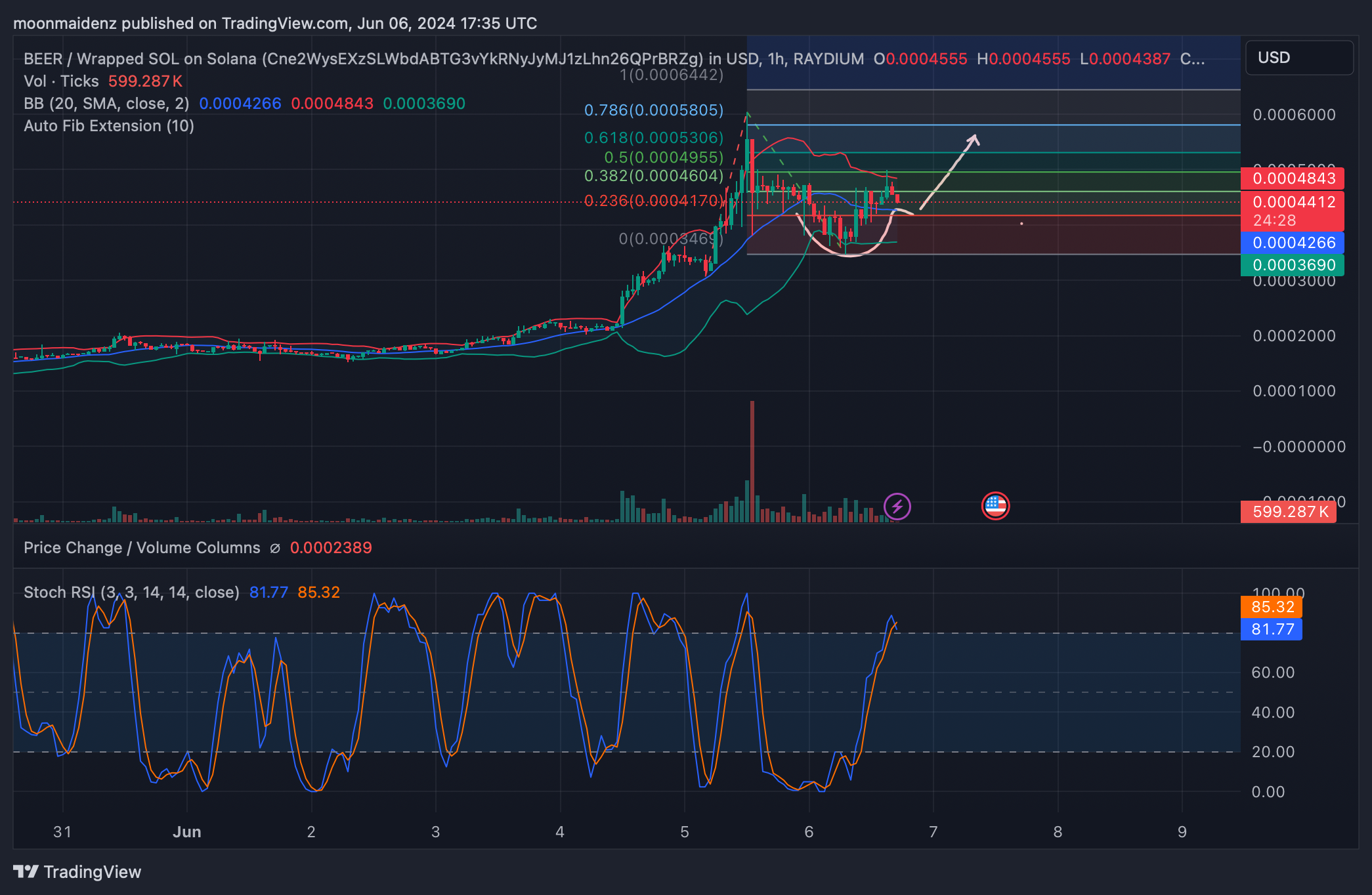Click the 20.00 Stoch RSI axis label

pos(1273,752)
